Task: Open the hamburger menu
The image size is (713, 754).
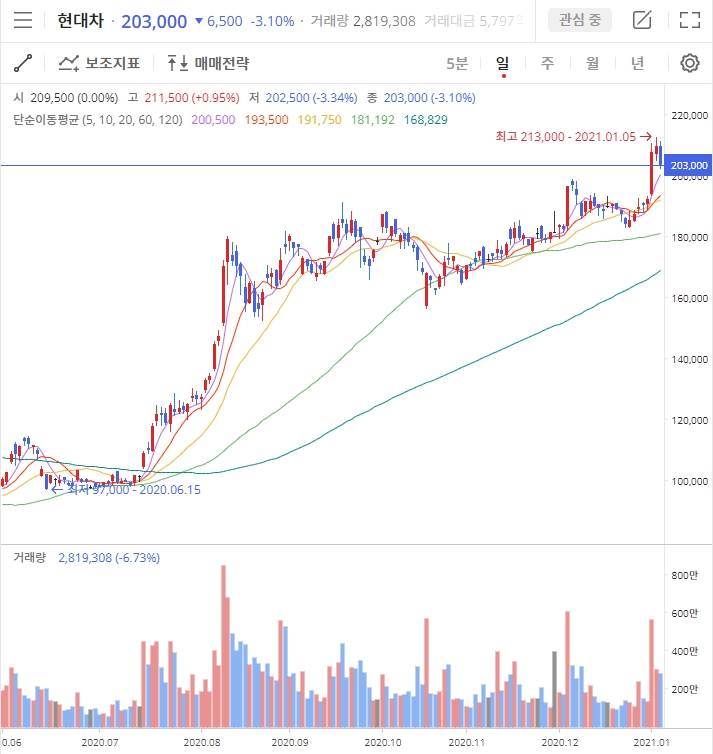Action: 23,21
